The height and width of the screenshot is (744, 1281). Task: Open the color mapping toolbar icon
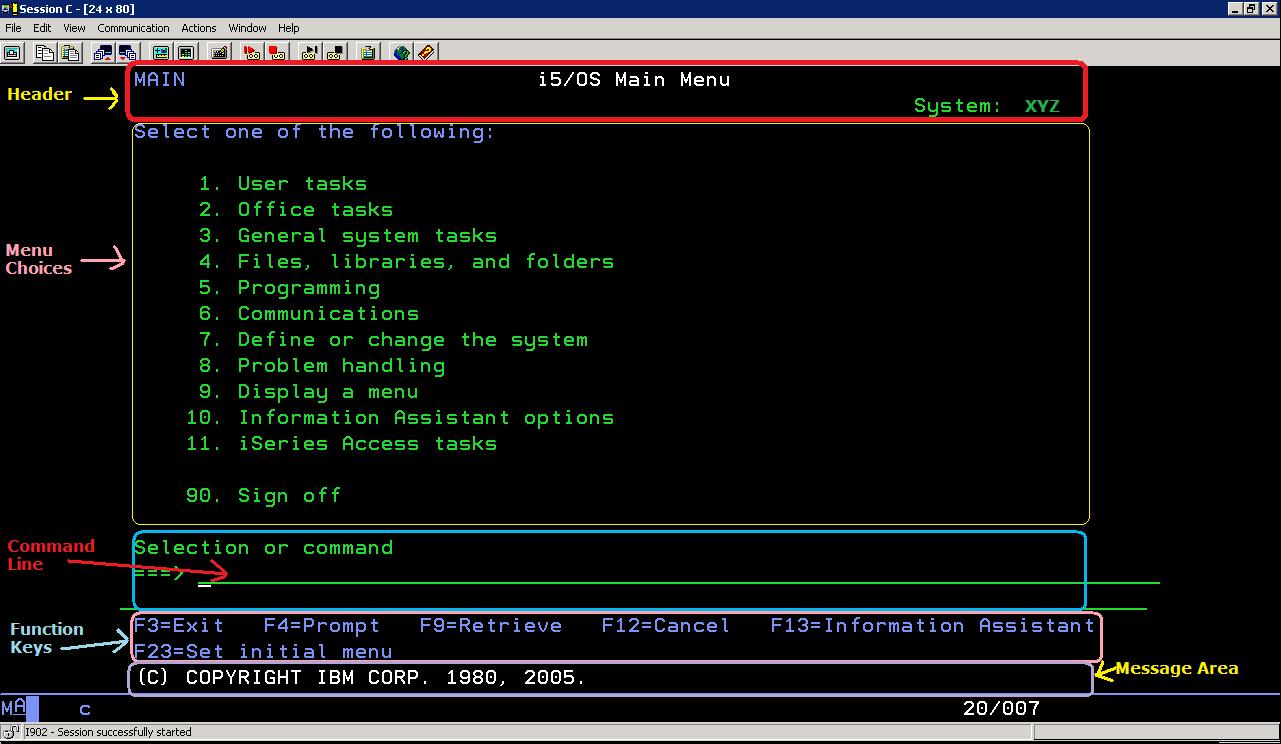click(185, 53)
